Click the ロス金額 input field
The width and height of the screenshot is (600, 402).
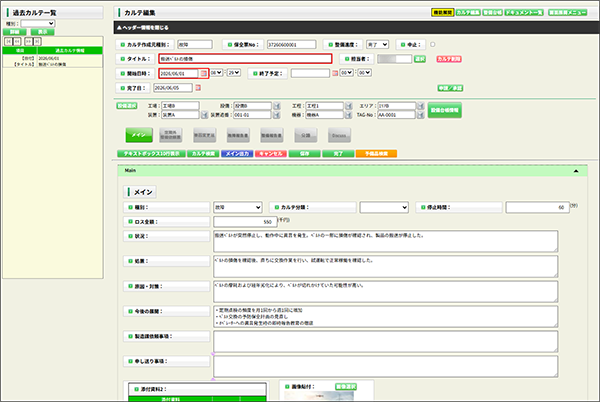coord(245,222)
